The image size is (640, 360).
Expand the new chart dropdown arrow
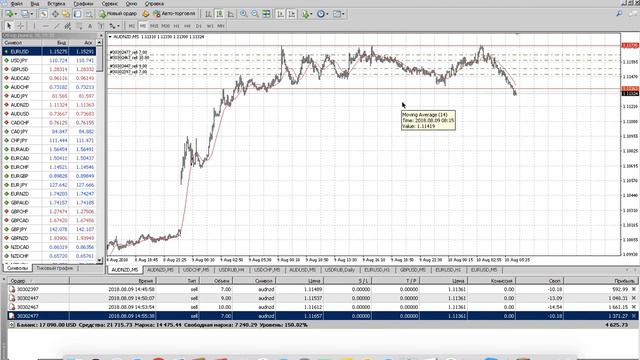tap(16, 14)
